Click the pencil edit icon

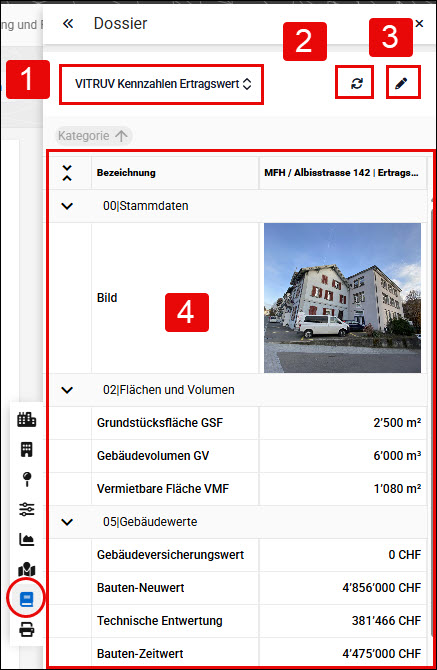point(401,83)
